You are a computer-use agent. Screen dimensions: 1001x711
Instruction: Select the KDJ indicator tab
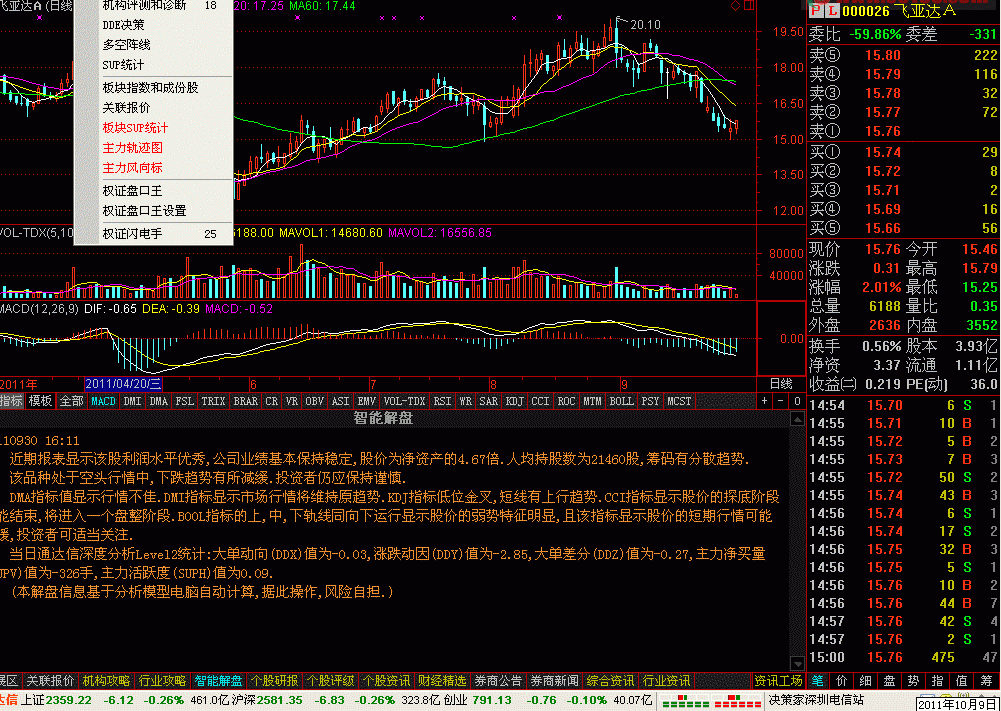pyautogui.click(x=515, y=401)
